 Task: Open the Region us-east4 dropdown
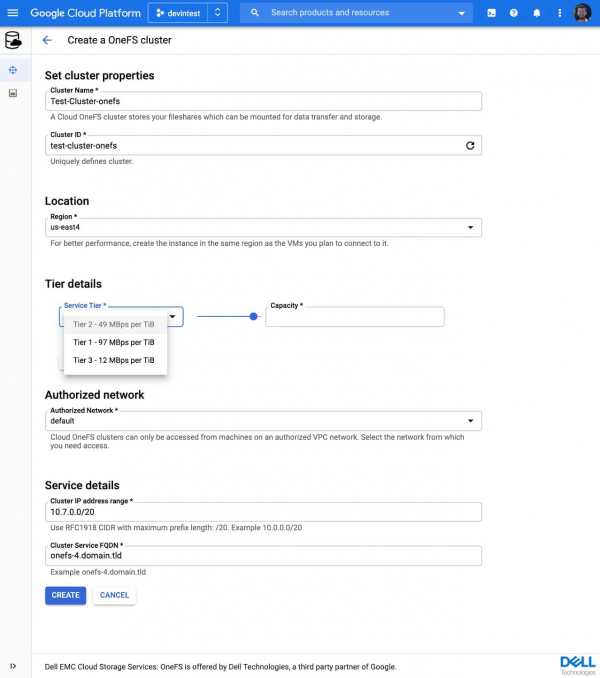(x=263, y=227)
